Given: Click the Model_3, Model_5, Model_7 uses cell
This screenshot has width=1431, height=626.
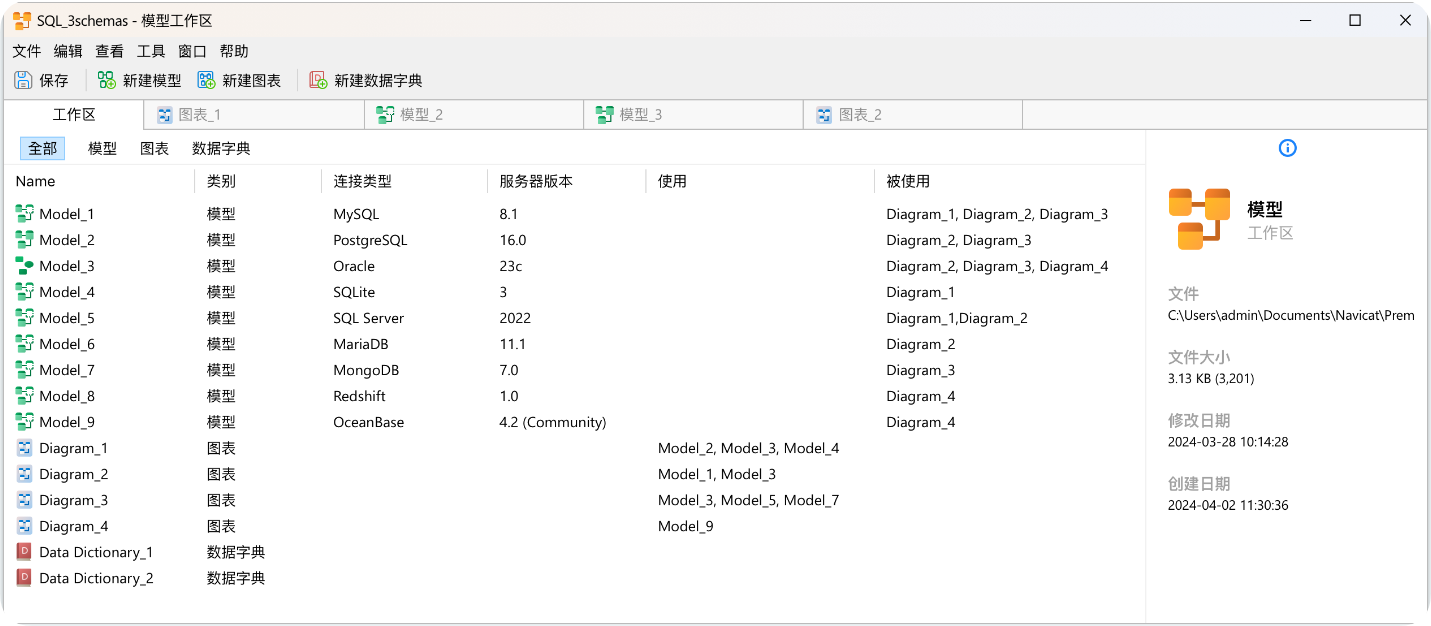Looking at the screenshot, I should [749, 500].
